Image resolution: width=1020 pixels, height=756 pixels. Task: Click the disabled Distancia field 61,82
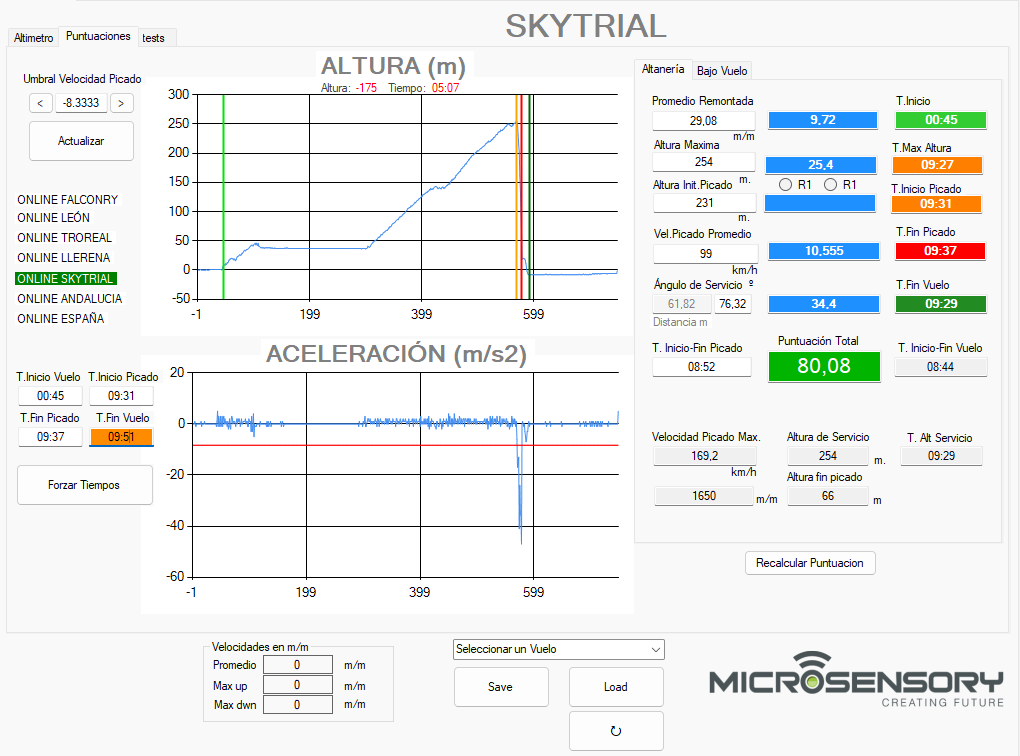(682, 304)
